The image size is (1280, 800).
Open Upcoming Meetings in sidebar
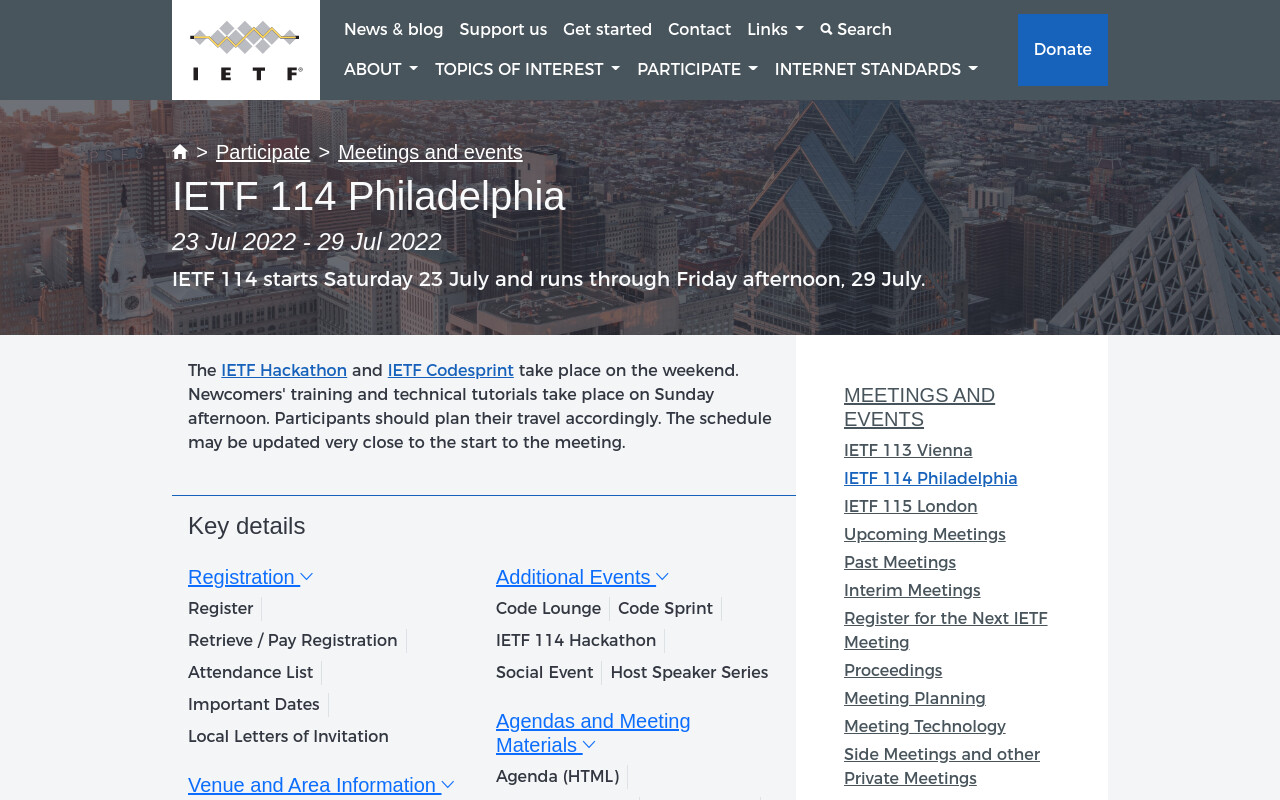click(x=925, y=535)
